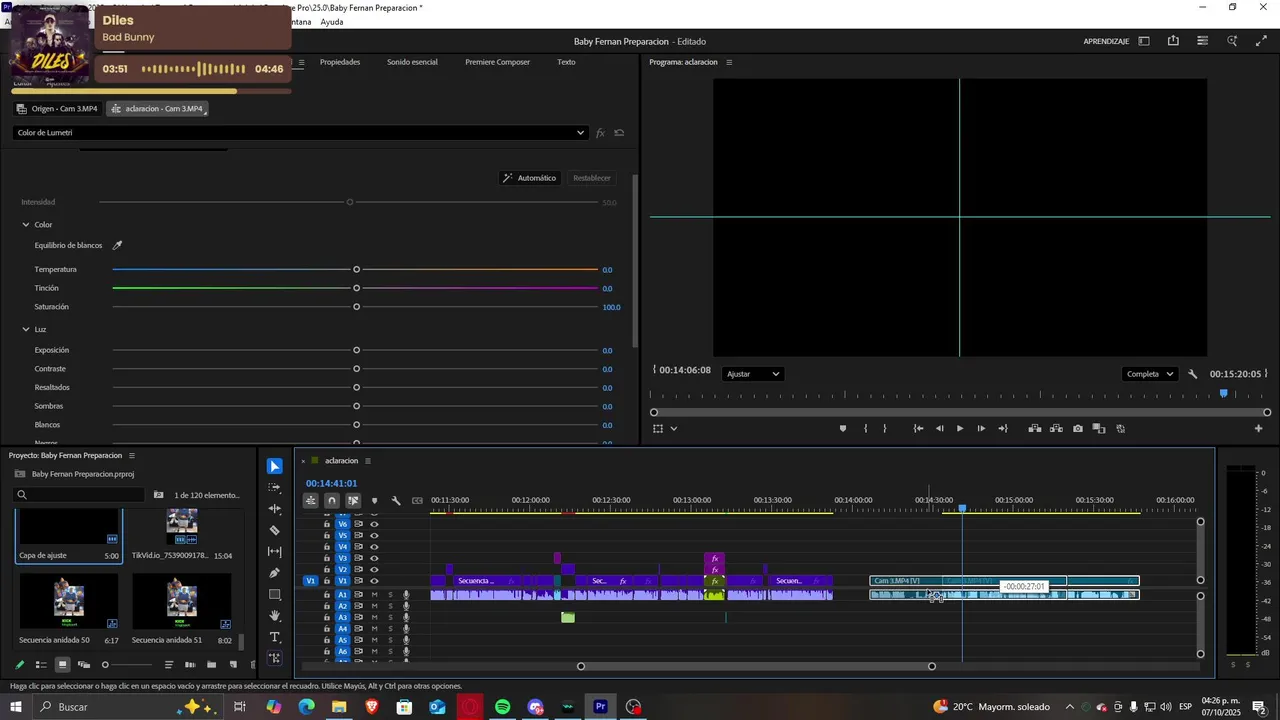Export frame with camera icon
Screen dimensions: 1280x720
[1078, 429]
